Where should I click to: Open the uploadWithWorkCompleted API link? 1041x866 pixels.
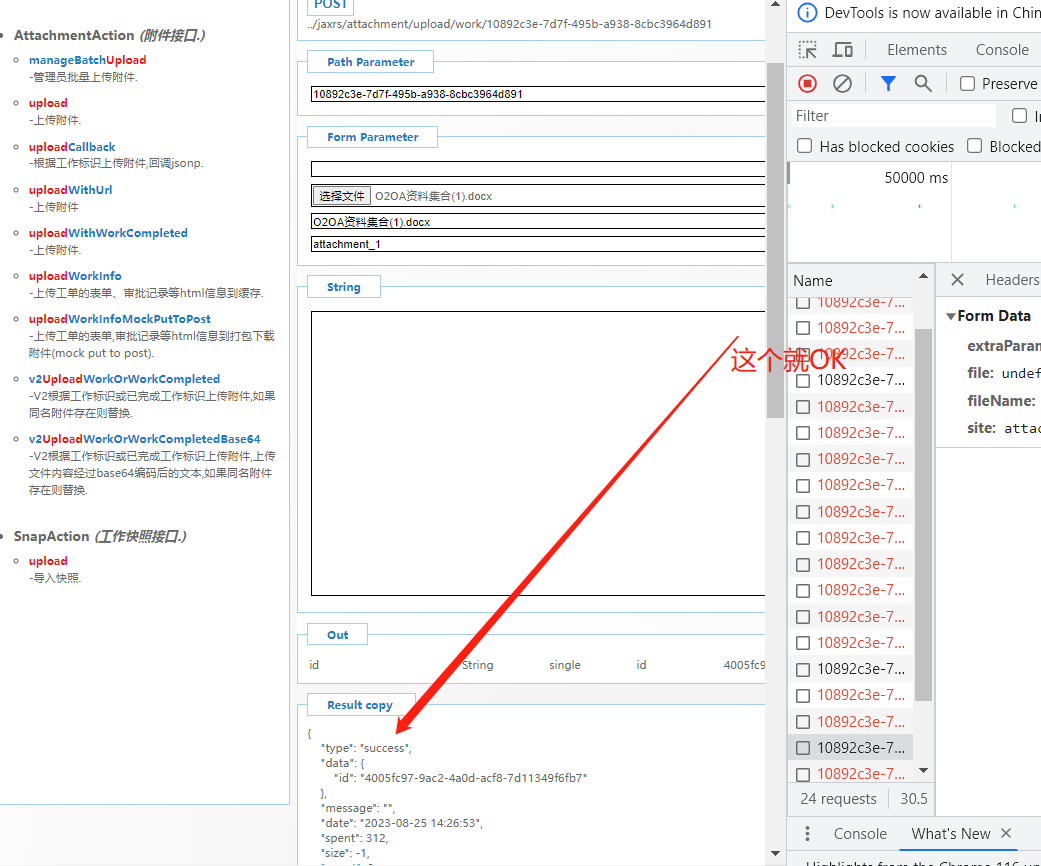(x=108, y=233)
